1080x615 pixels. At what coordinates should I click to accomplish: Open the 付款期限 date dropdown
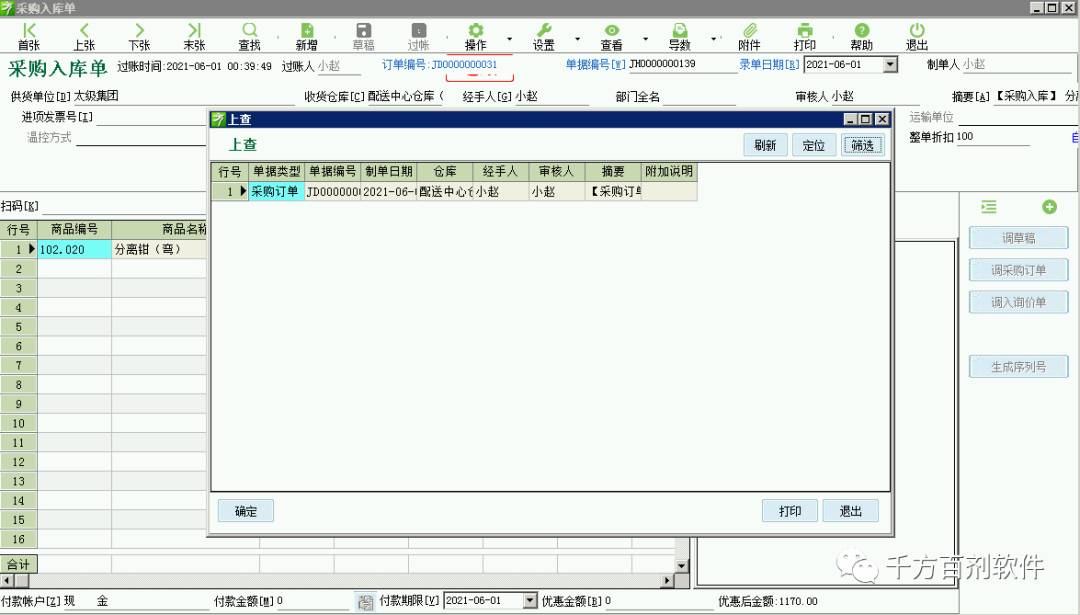tap(529, 601)
